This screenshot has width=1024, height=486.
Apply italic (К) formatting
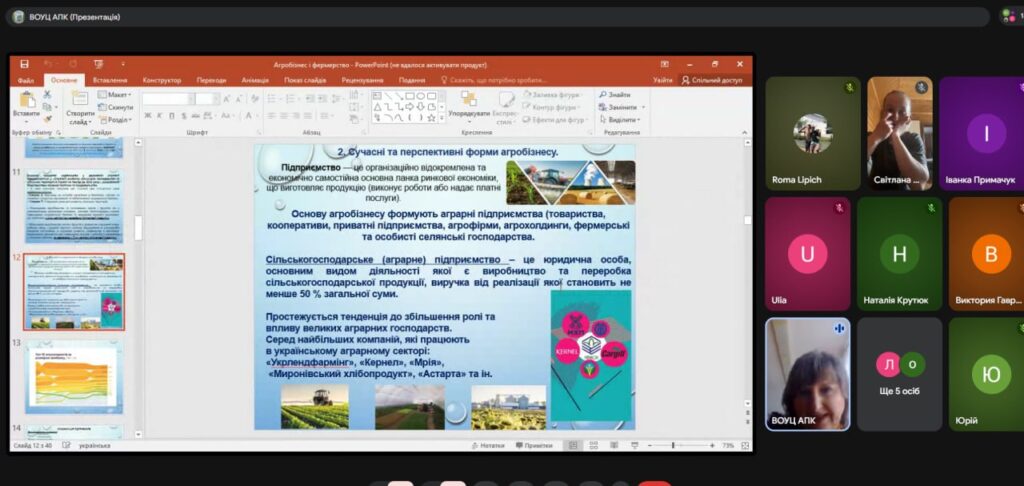click(159, 116)
